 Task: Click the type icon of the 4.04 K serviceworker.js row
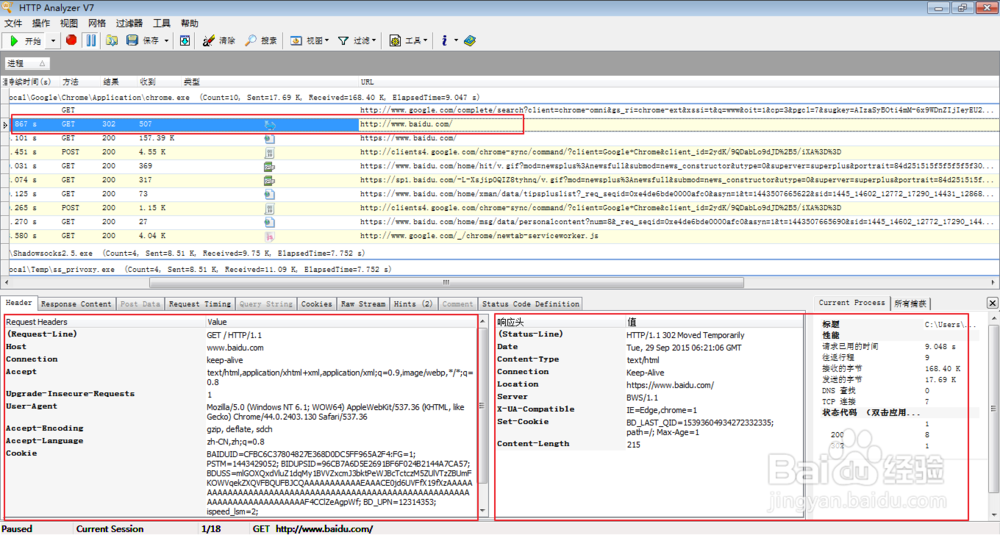tap(269, 236)
